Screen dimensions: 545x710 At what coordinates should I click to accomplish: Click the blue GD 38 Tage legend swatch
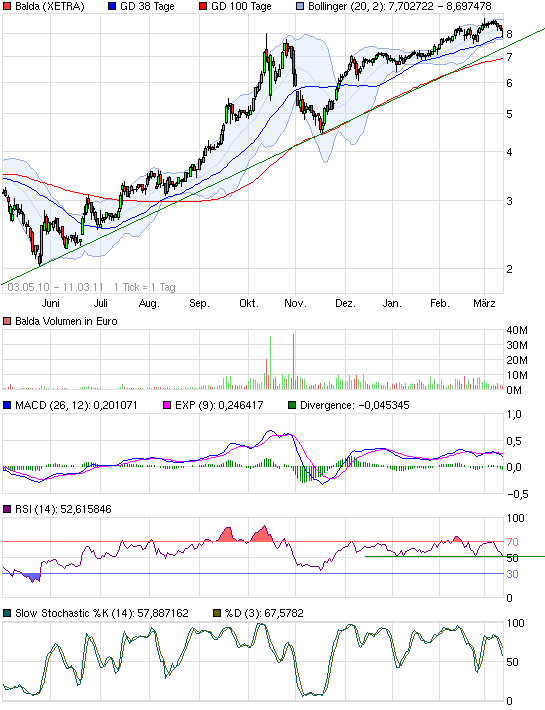[112, 6]
